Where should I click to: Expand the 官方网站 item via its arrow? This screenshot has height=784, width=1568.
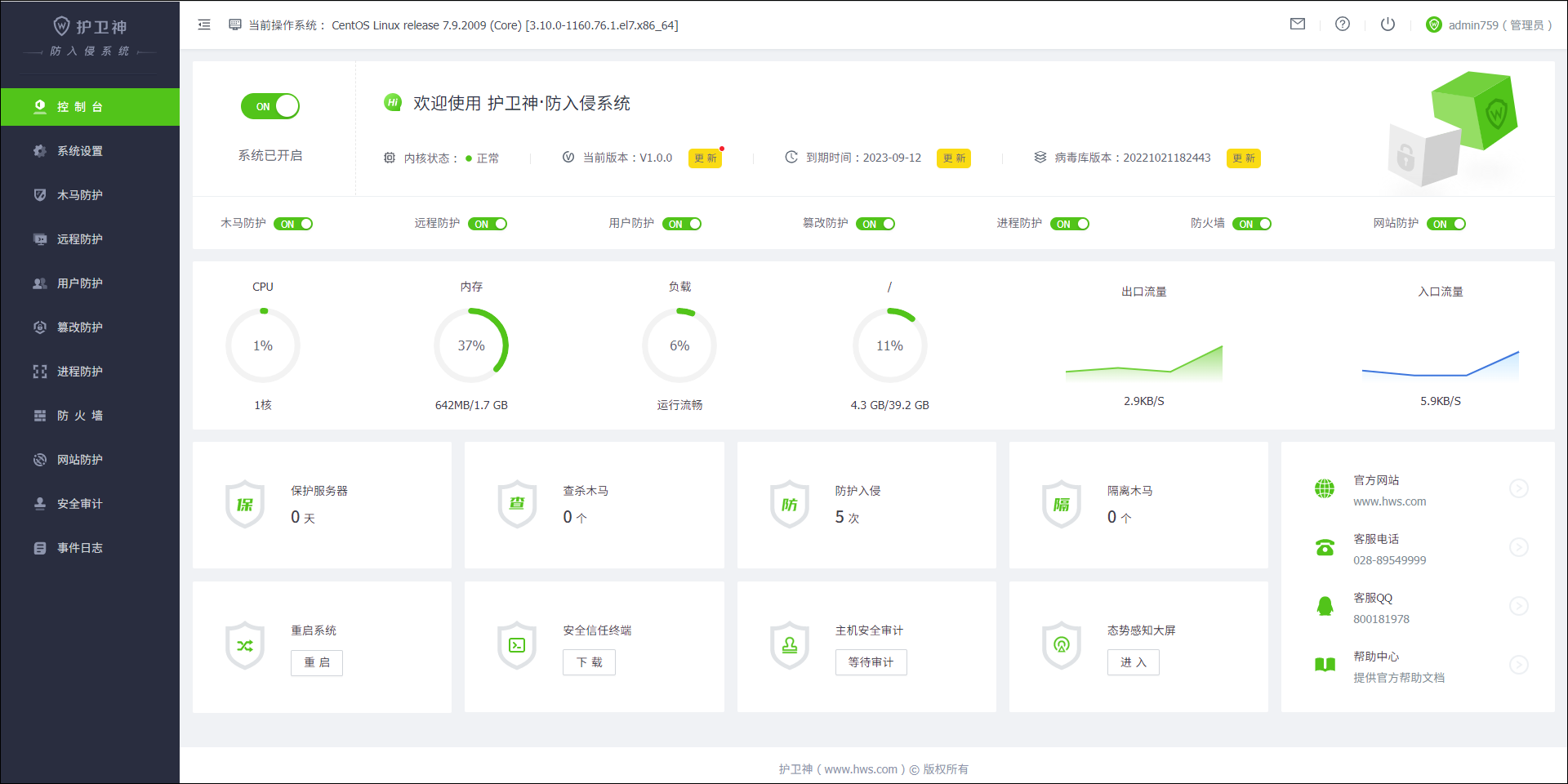point(1520,488)
